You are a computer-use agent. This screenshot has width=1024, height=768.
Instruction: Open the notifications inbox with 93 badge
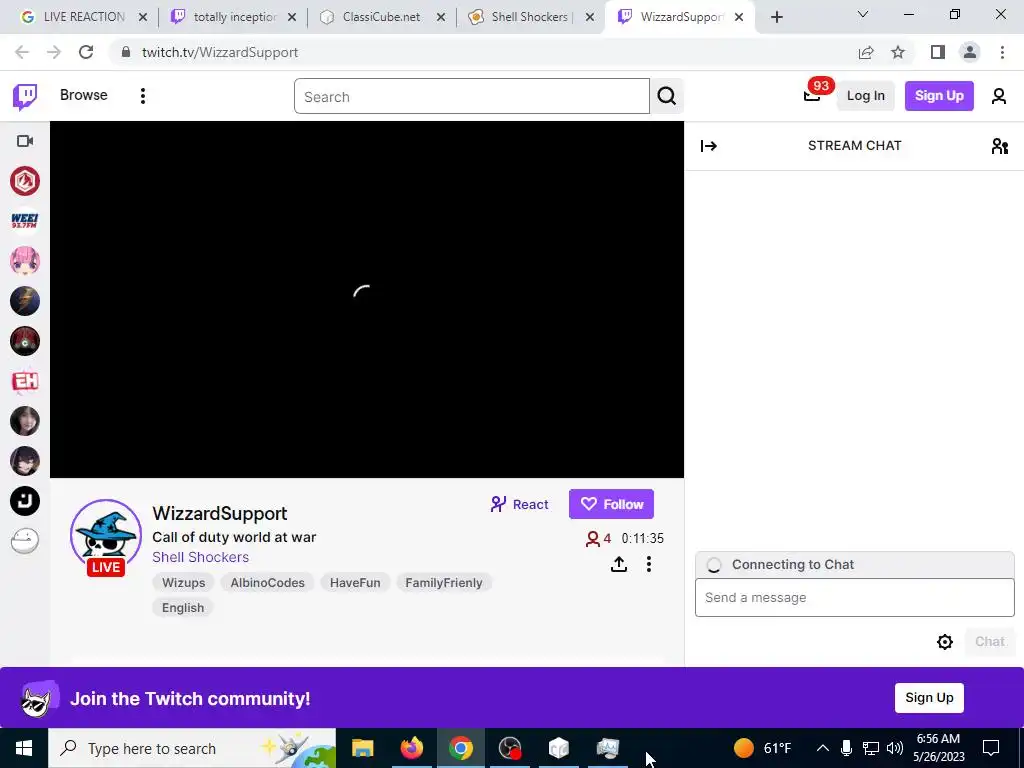812,95
